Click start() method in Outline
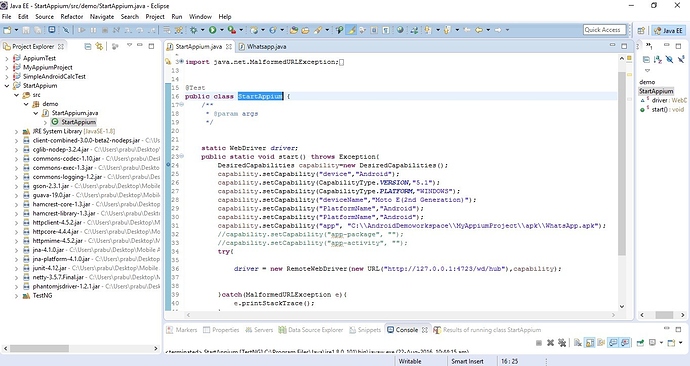This screenshot has width=690, height=366. [x=662, y=109]
